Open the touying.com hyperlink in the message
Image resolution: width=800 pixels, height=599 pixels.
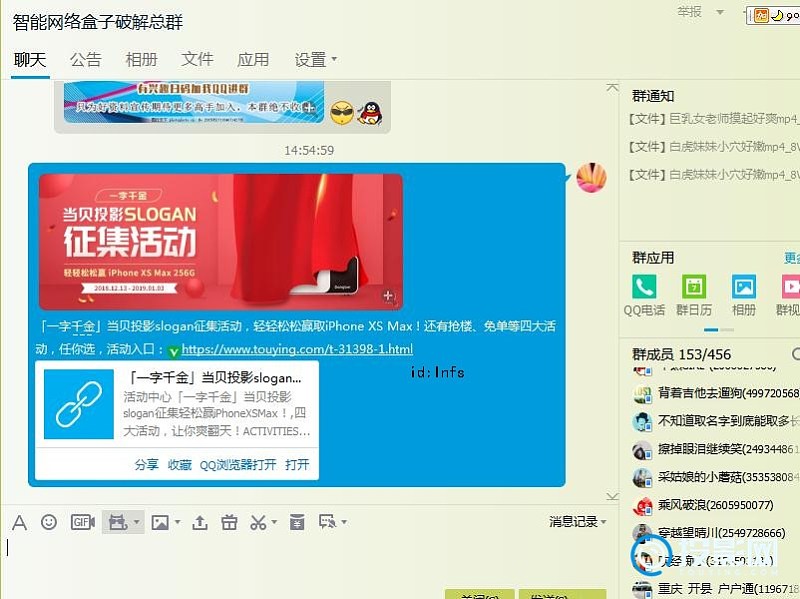(297, 350)
